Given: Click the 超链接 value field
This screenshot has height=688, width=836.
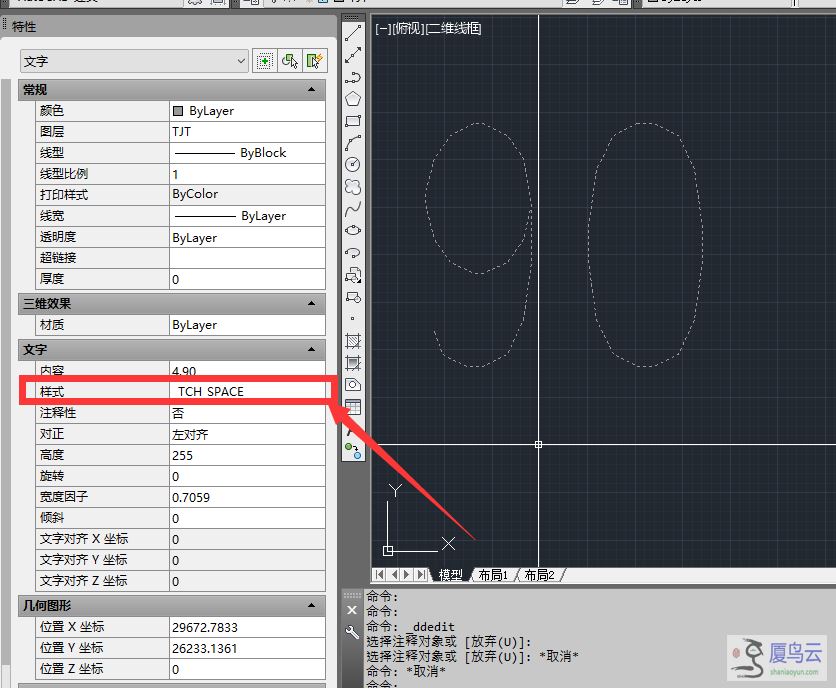Looking at the screenshot, I should tap(247, 258).
